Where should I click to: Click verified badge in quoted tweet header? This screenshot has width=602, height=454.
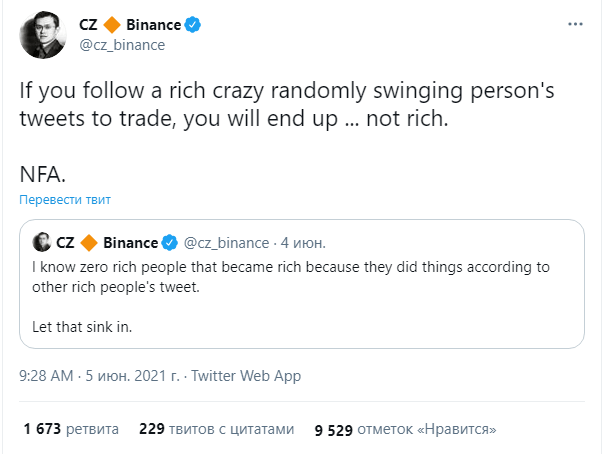[x=169, y=243]
